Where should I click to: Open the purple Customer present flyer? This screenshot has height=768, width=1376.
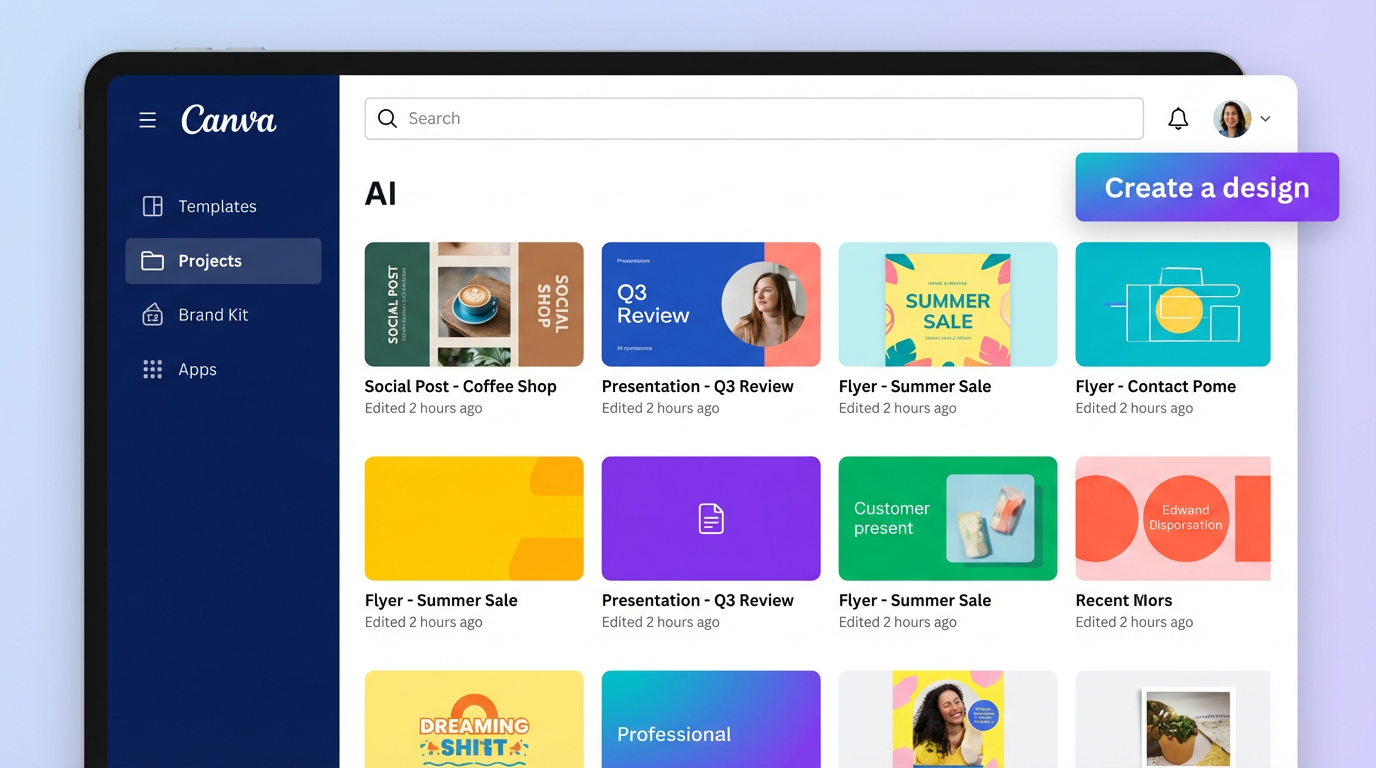point(947,518)
